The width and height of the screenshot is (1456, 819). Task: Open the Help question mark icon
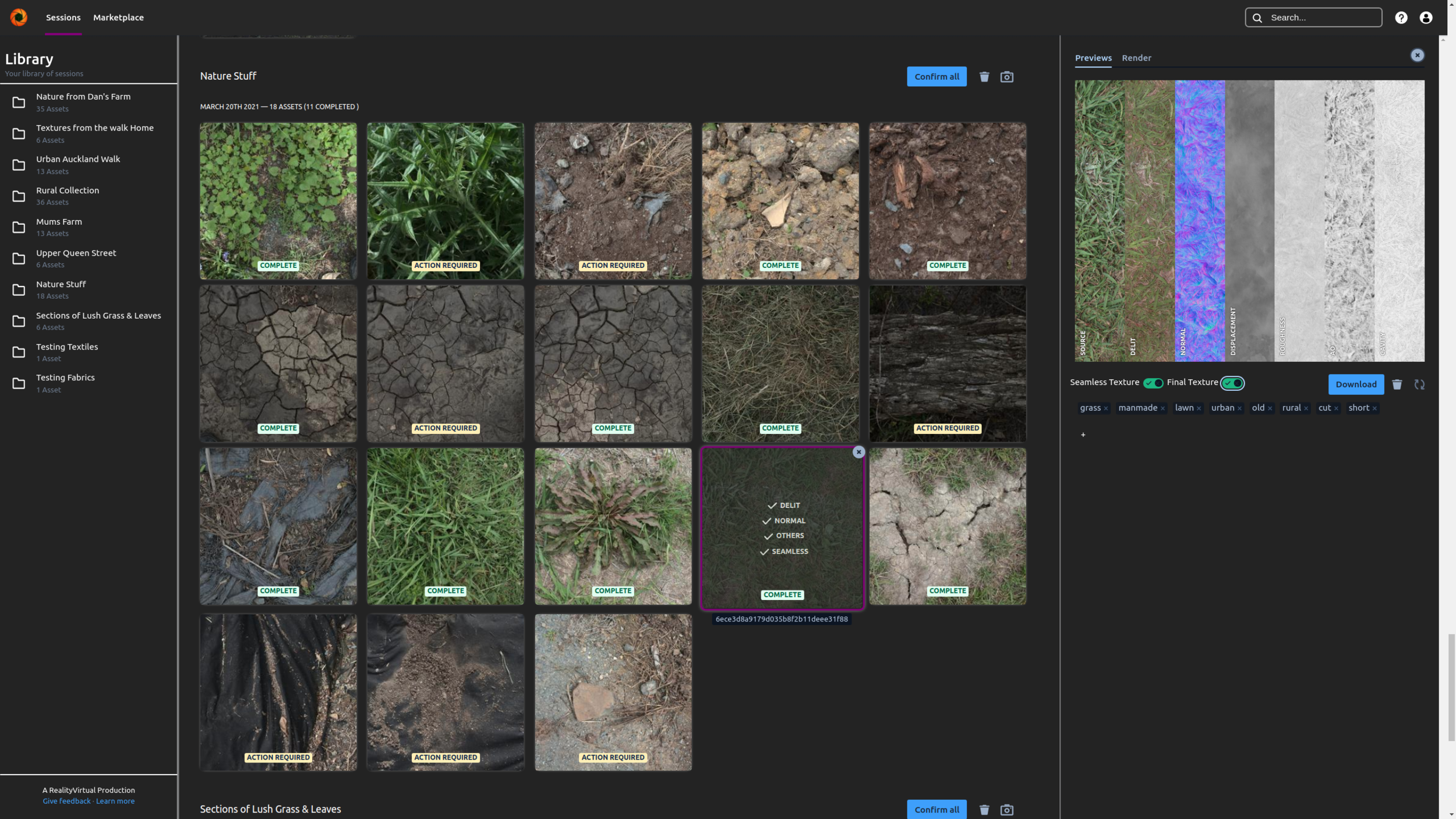(x=1401, y=17)
